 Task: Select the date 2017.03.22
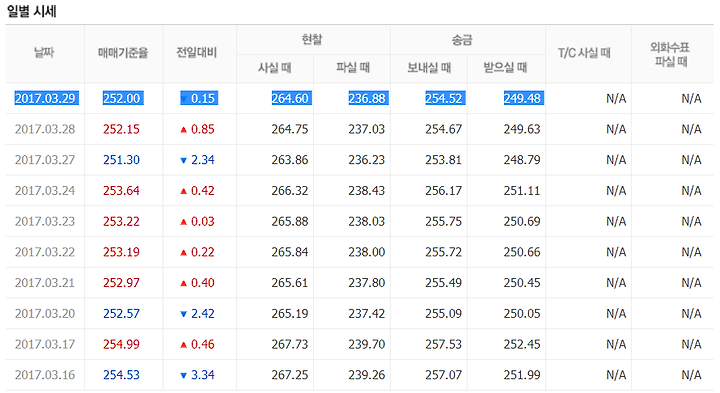tap(45, 252)
